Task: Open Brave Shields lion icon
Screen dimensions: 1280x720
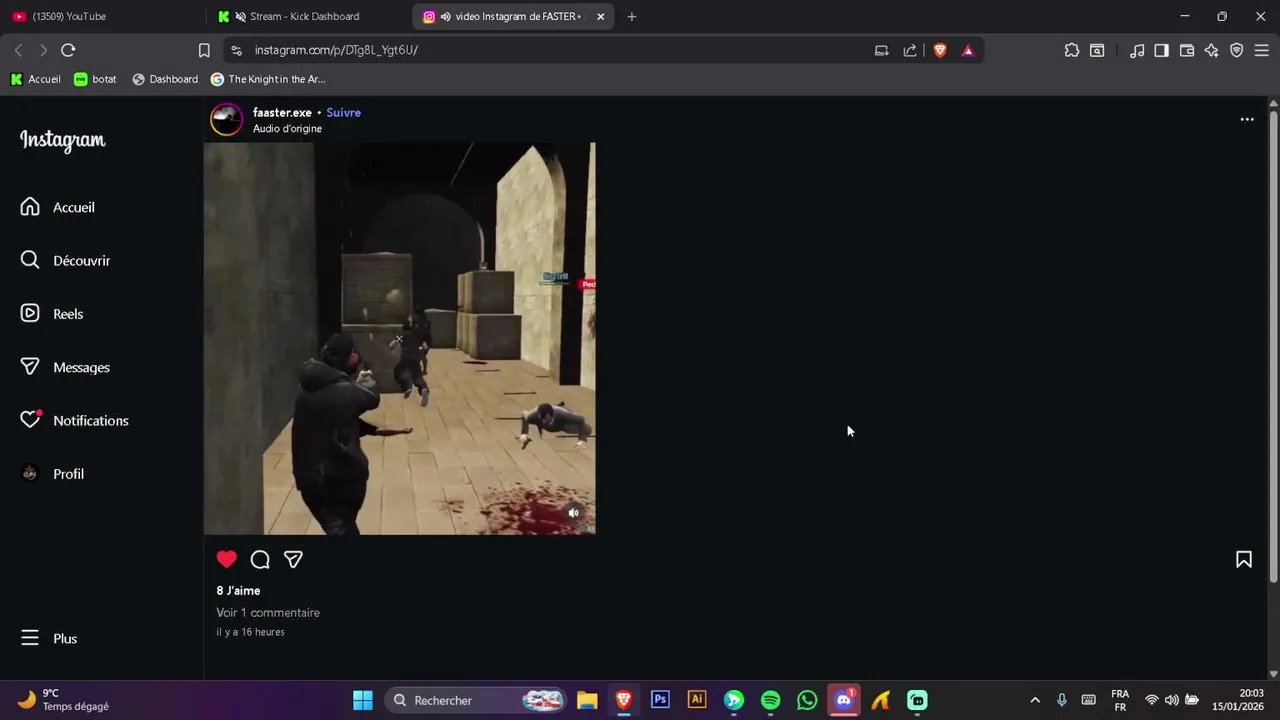Action: pos(940,50)
